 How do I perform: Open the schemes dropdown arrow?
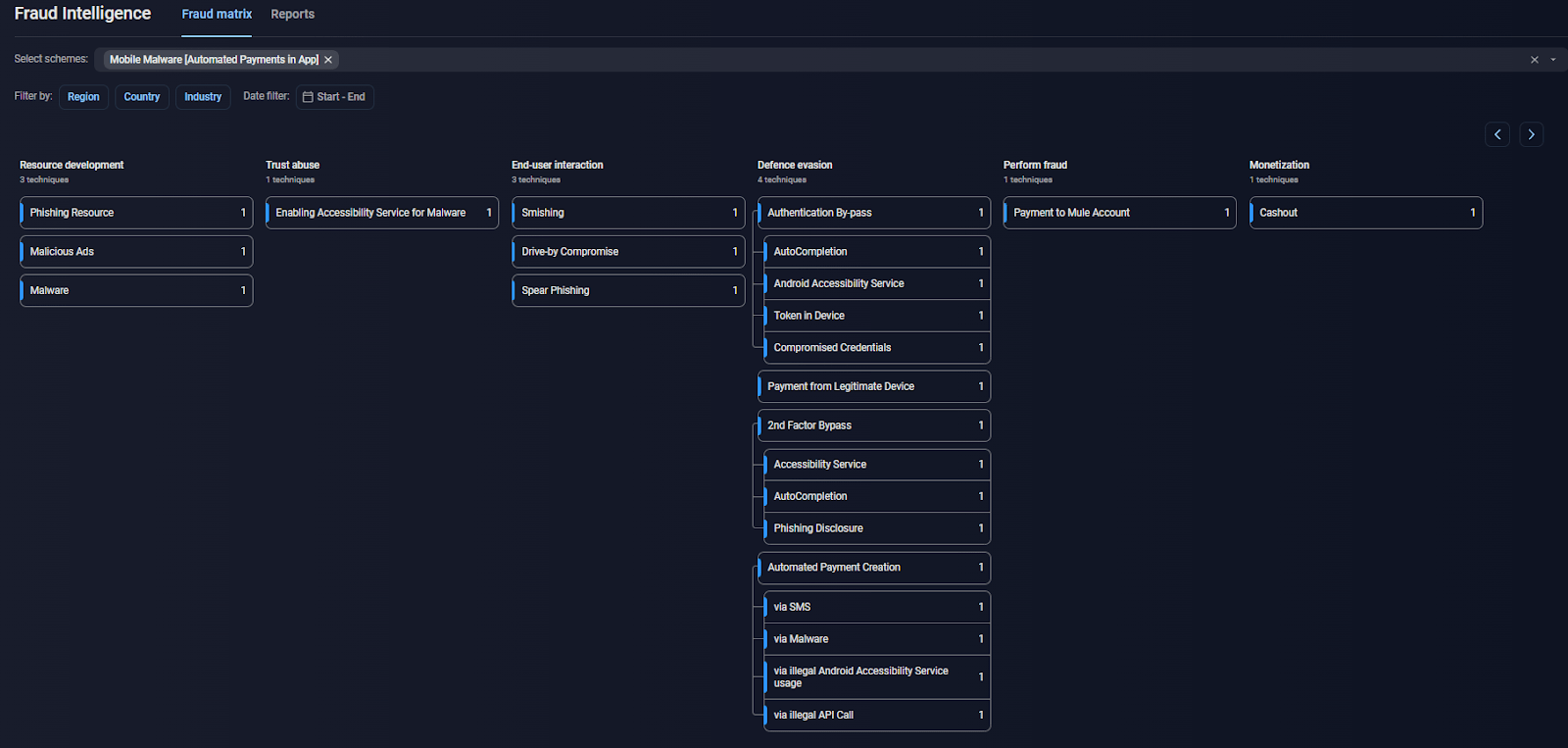pos(1553,60)
